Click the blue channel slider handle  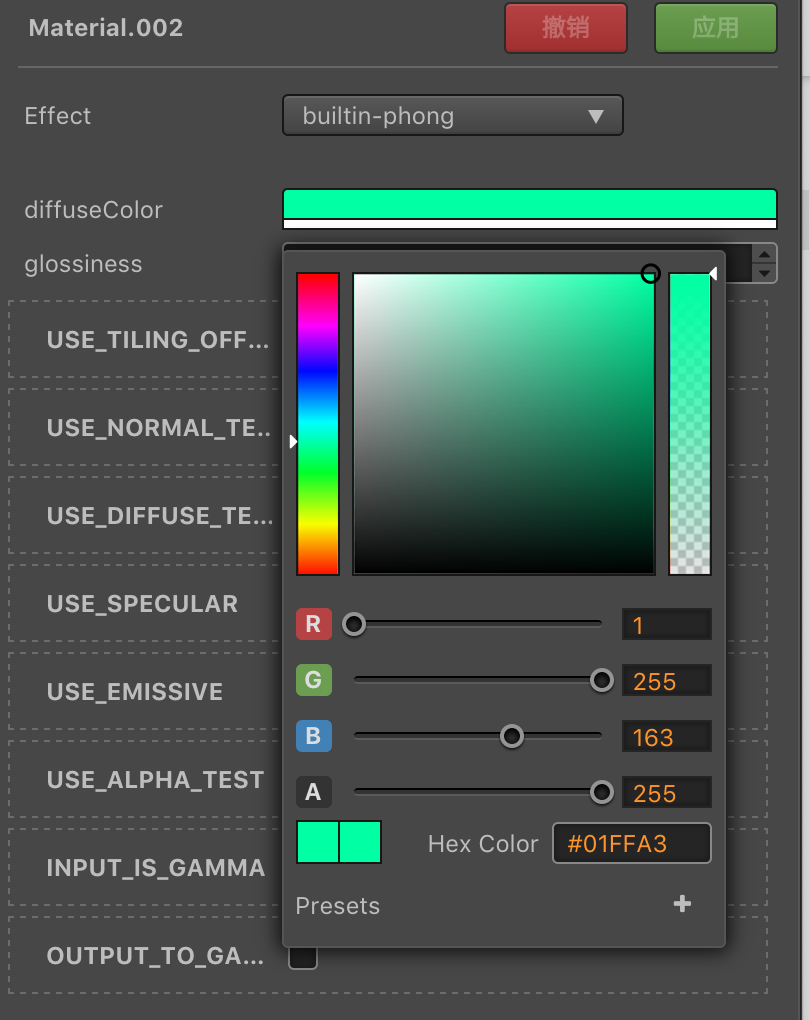tap(512, 737)
